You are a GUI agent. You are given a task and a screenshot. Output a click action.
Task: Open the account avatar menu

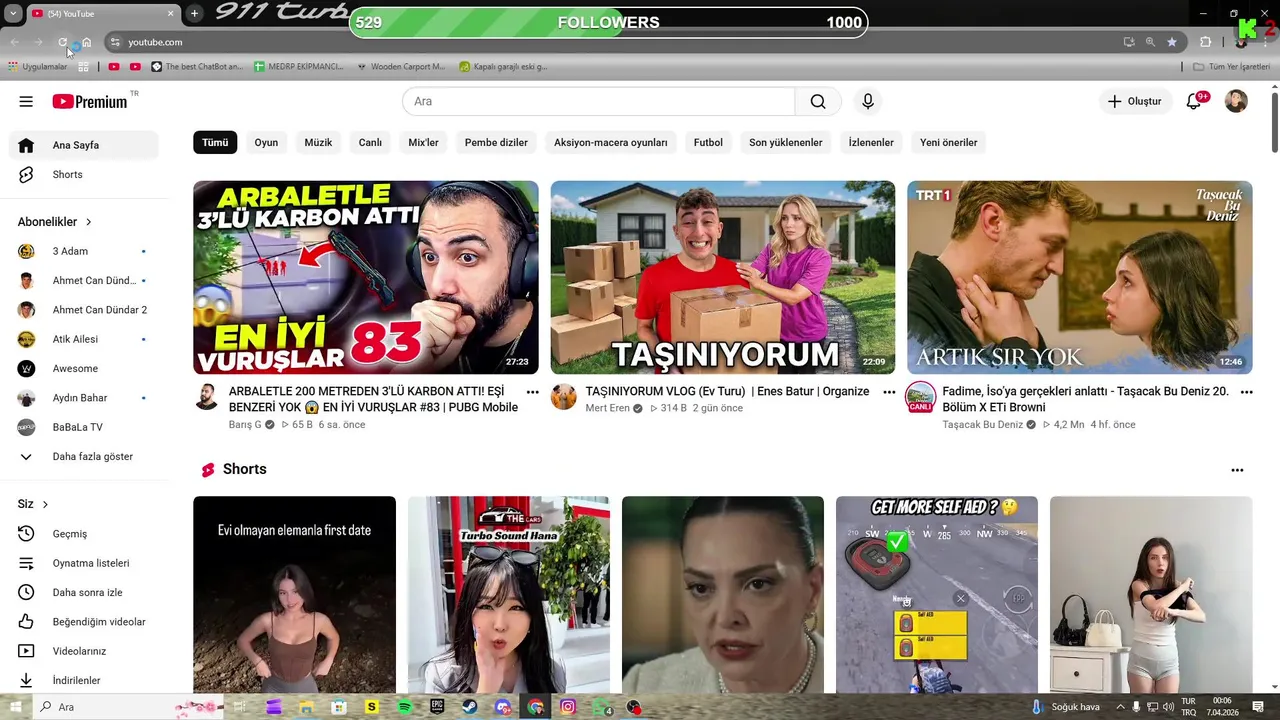[x=1237, y=101]
